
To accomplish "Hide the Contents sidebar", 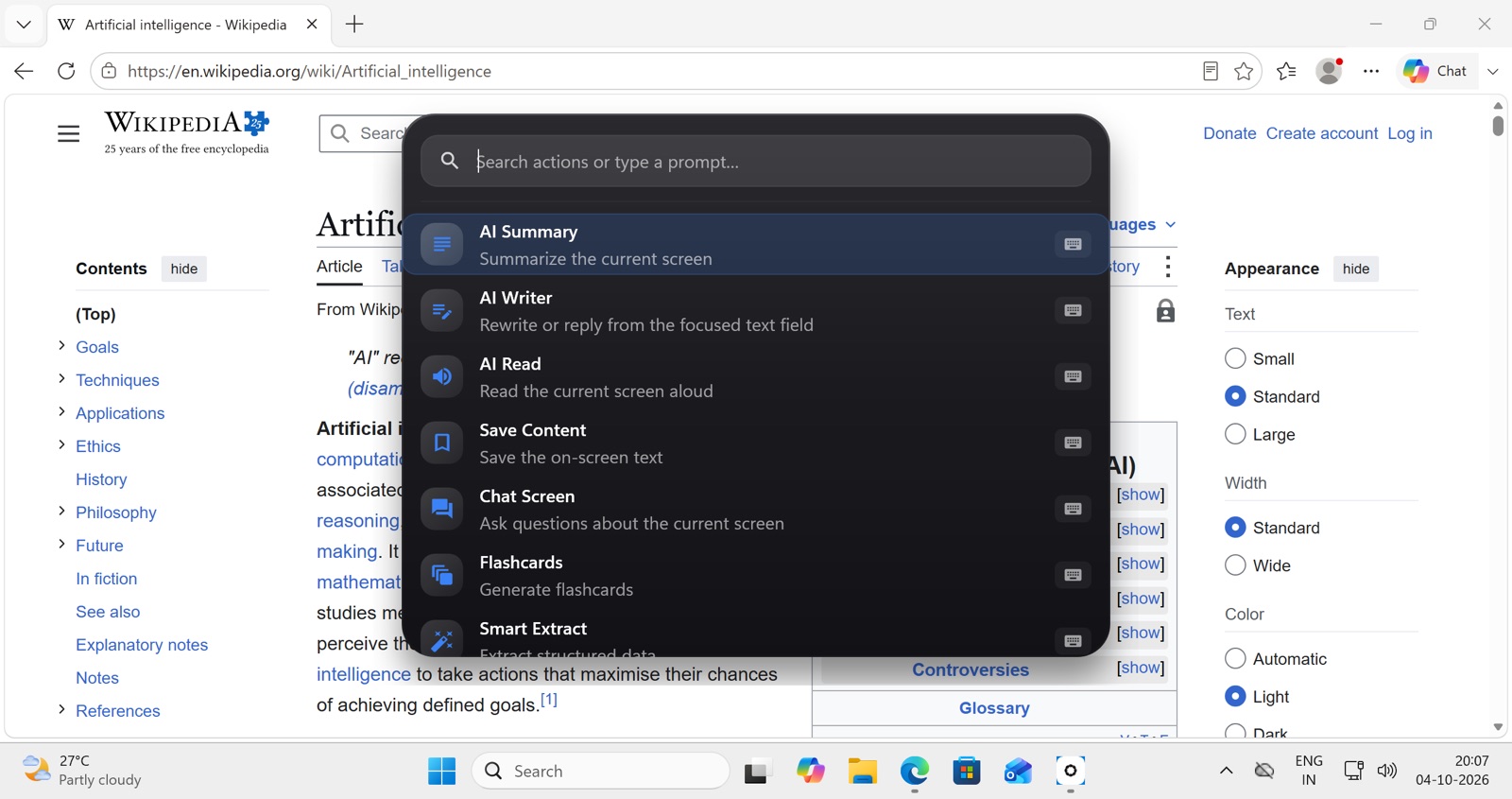I will pos(184,269).
